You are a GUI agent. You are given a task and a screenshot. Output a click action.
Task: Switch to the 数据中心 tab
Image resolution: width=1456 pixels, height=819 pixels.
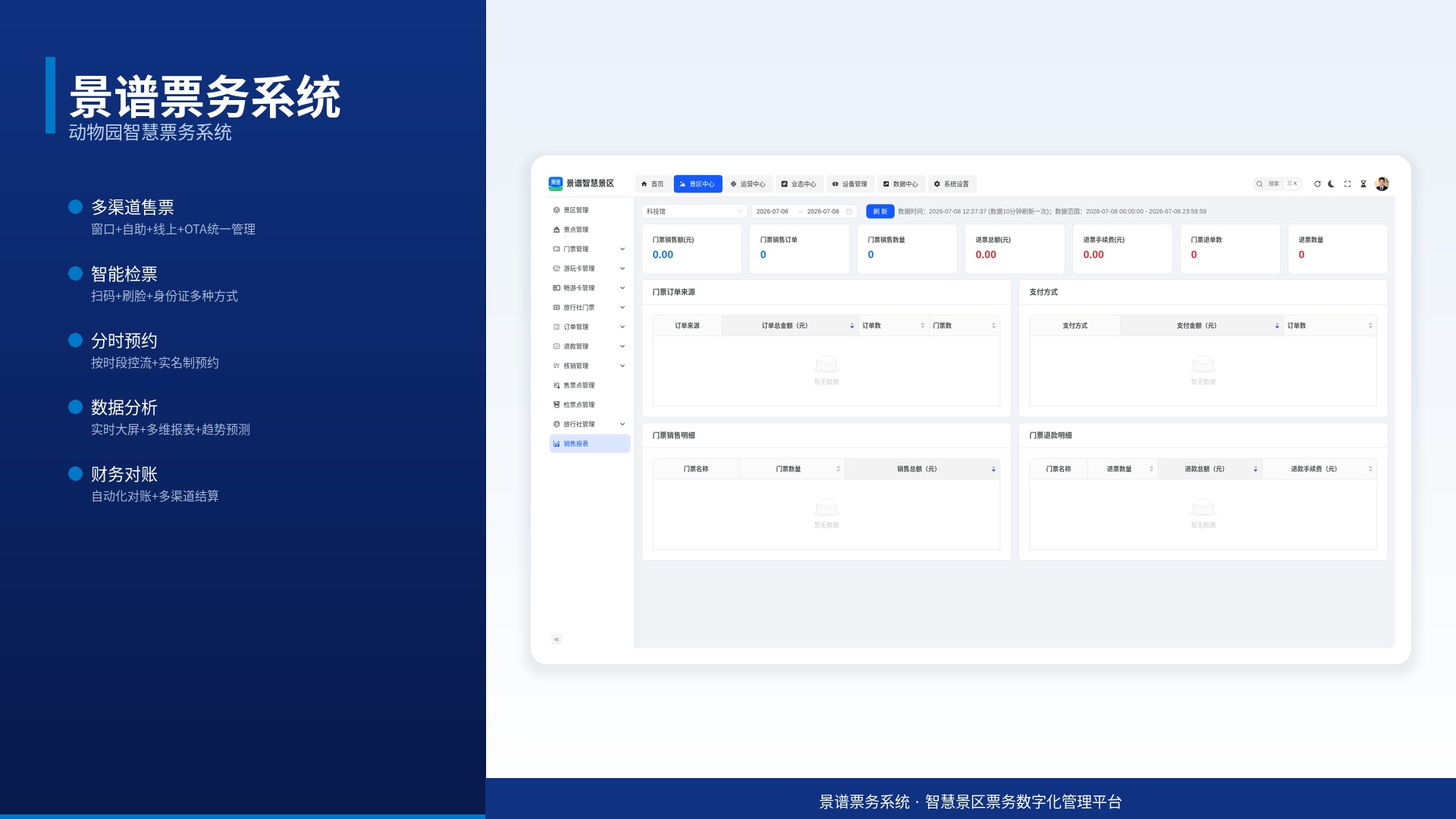coord(901,184)
